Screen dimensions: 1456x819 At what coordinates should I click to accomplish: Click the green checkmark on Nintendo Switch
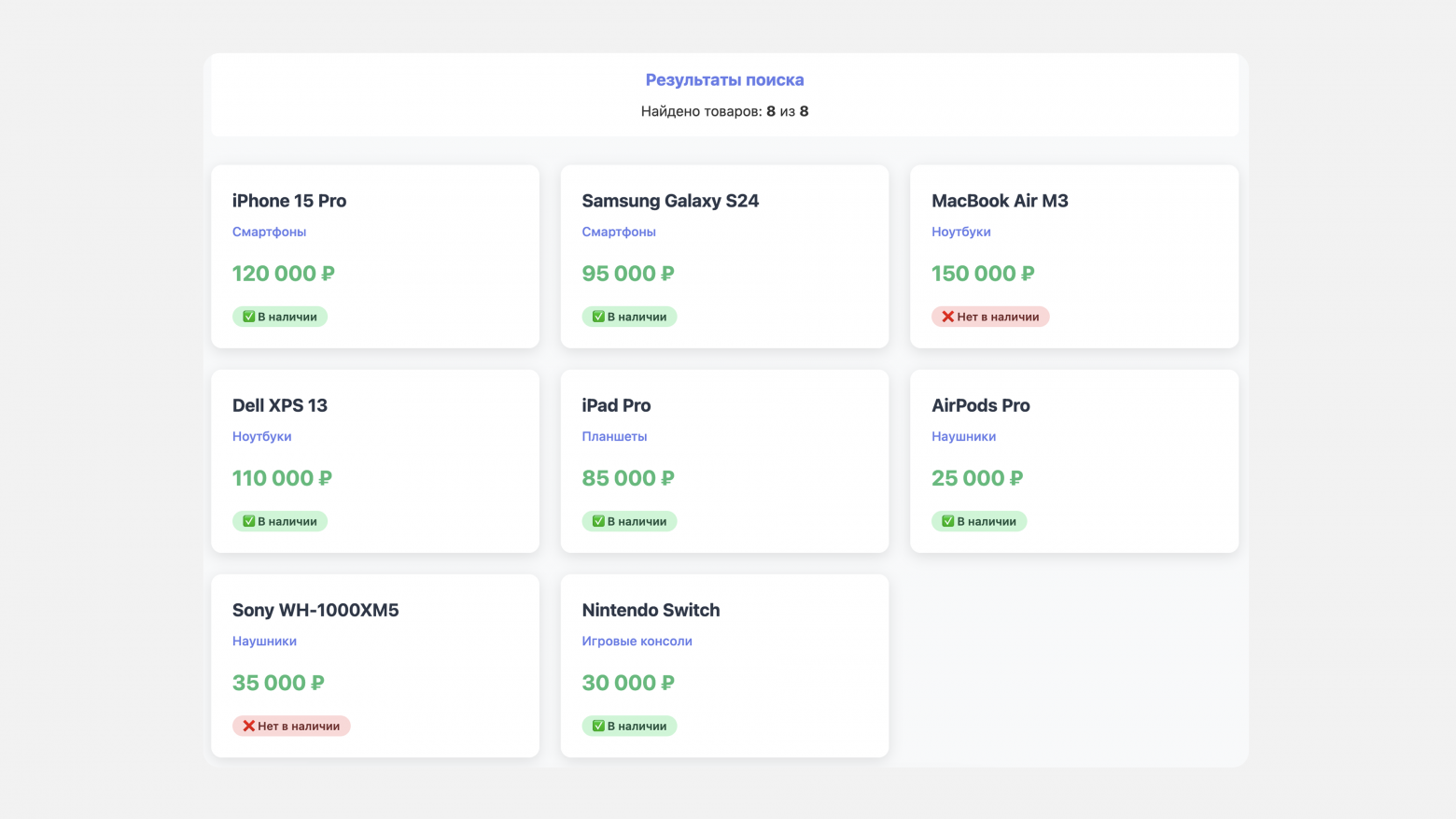[598, 726]
